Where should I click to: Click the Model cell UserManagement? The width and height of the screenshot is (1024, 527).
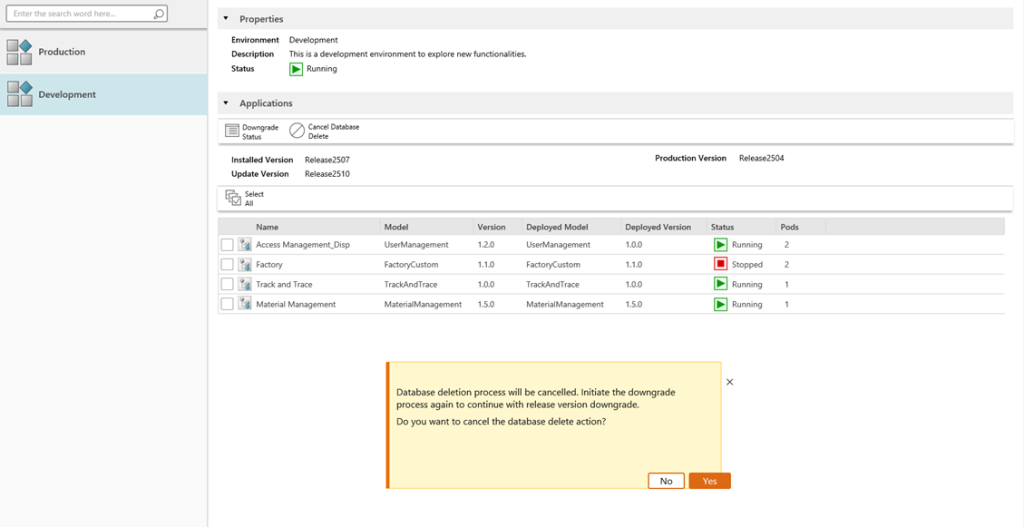417,245
